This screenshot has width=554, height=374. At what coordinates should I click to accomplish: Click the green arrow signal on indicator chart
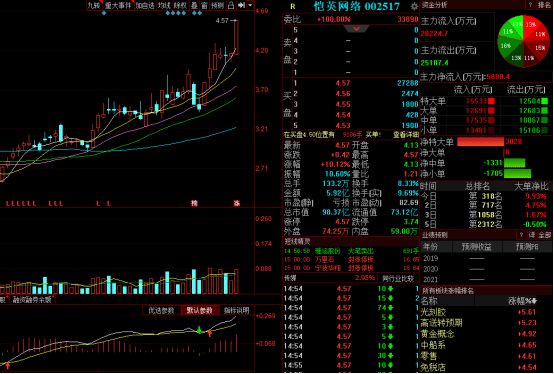pyautogui.click(x=199, y=330)
